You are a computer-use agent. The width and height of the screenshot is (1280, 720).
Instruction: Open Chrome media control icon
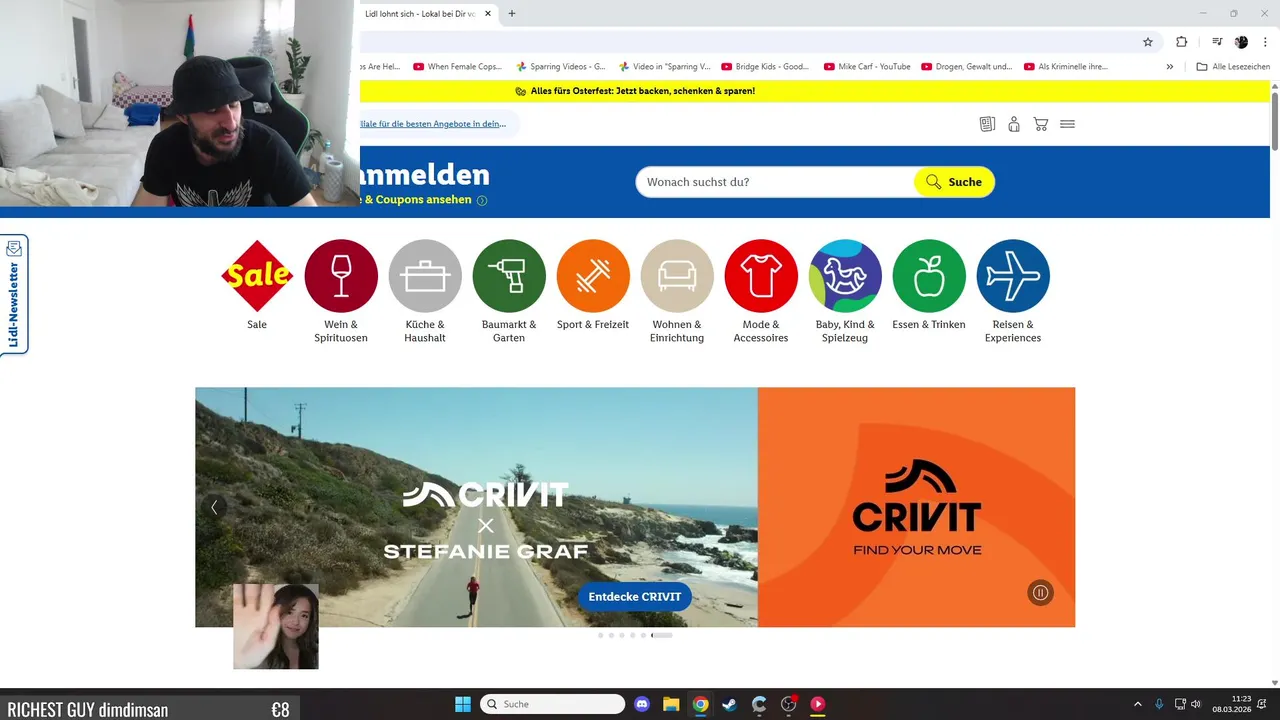[1217, 42]
